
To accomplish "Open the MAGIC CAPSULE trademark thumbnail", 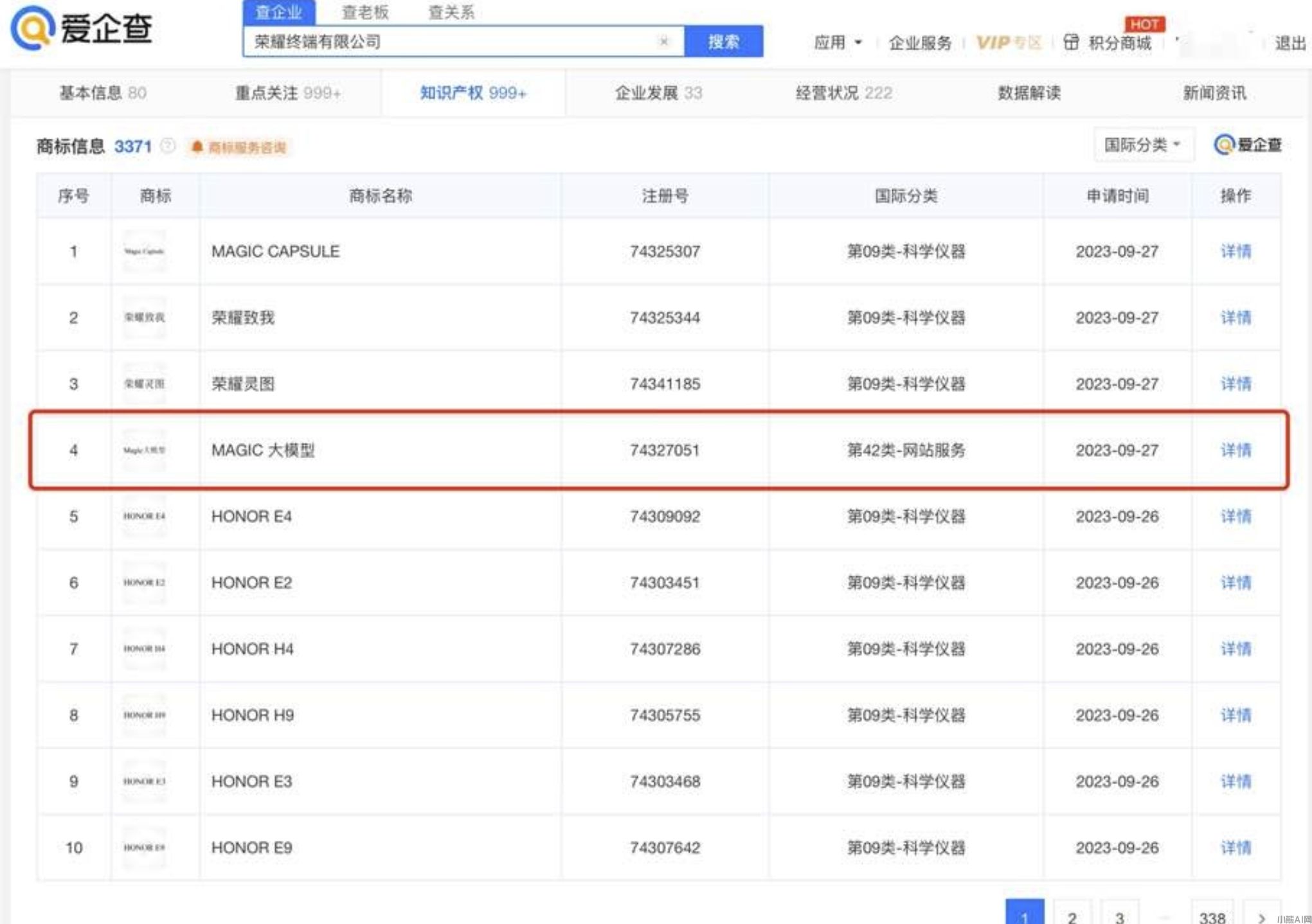I will [x=145, y=251].
